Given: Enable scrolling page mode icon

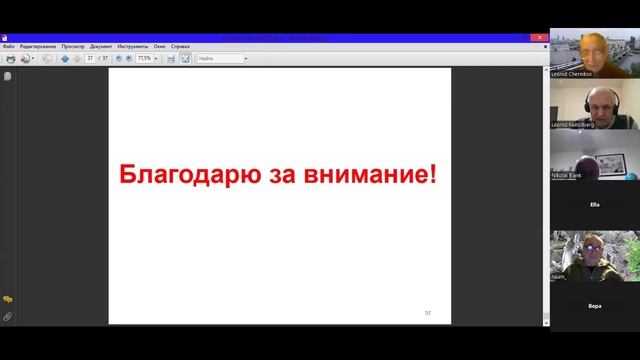Looking at the screenshot, I should point(171,59).
